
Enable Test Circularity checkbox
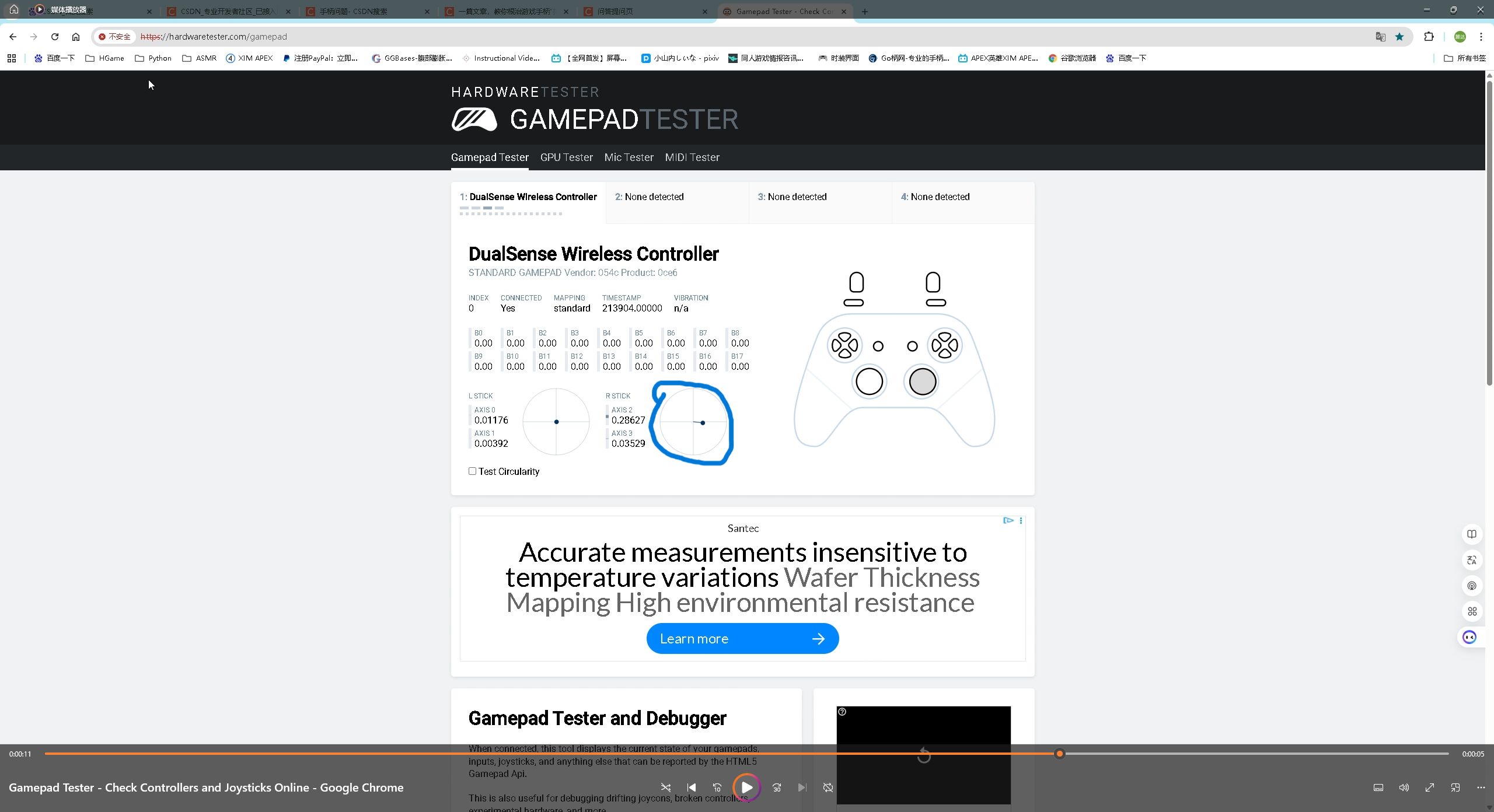click(x=472, y=471)
